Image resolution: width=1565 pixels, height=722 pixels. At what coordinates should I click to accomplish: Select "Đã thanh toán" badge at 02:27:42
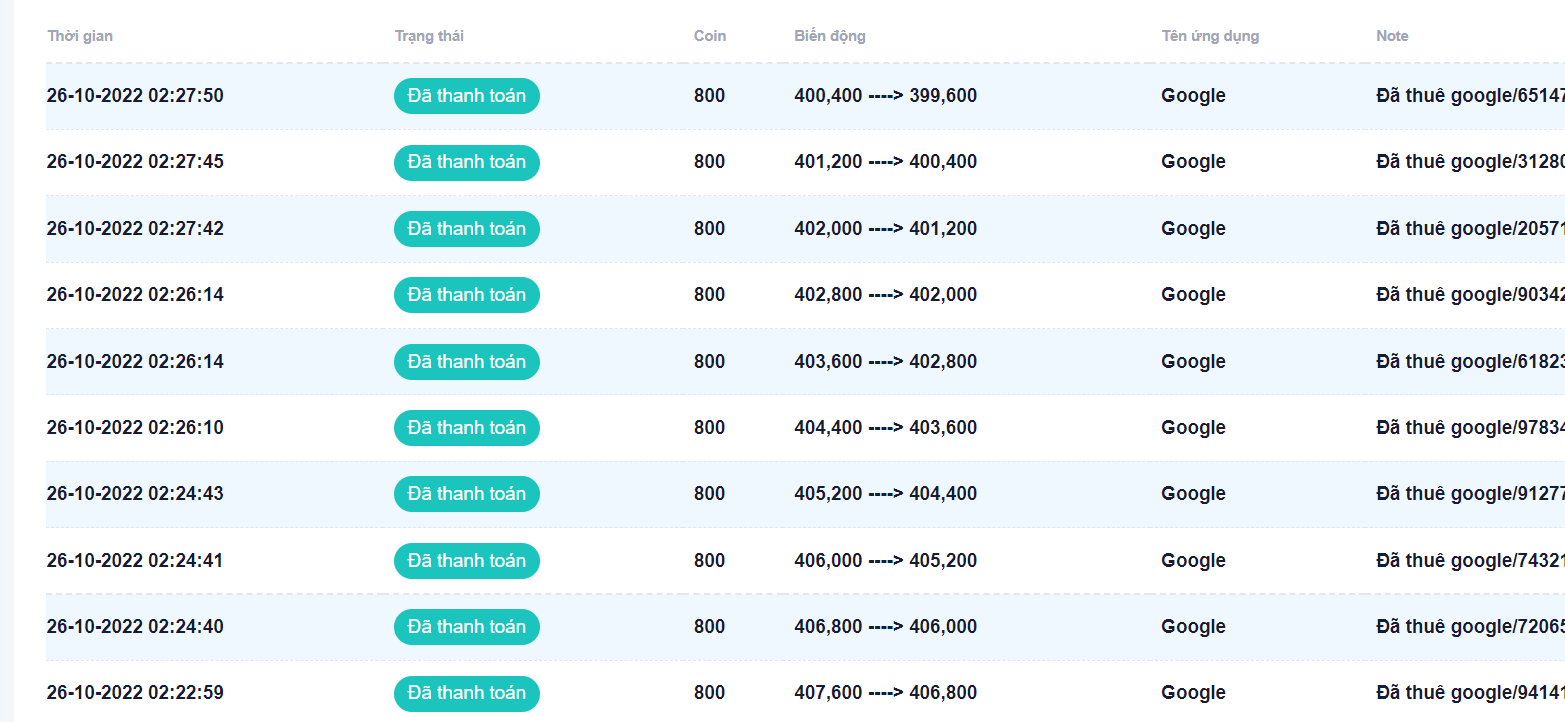(x=466, y=229)
